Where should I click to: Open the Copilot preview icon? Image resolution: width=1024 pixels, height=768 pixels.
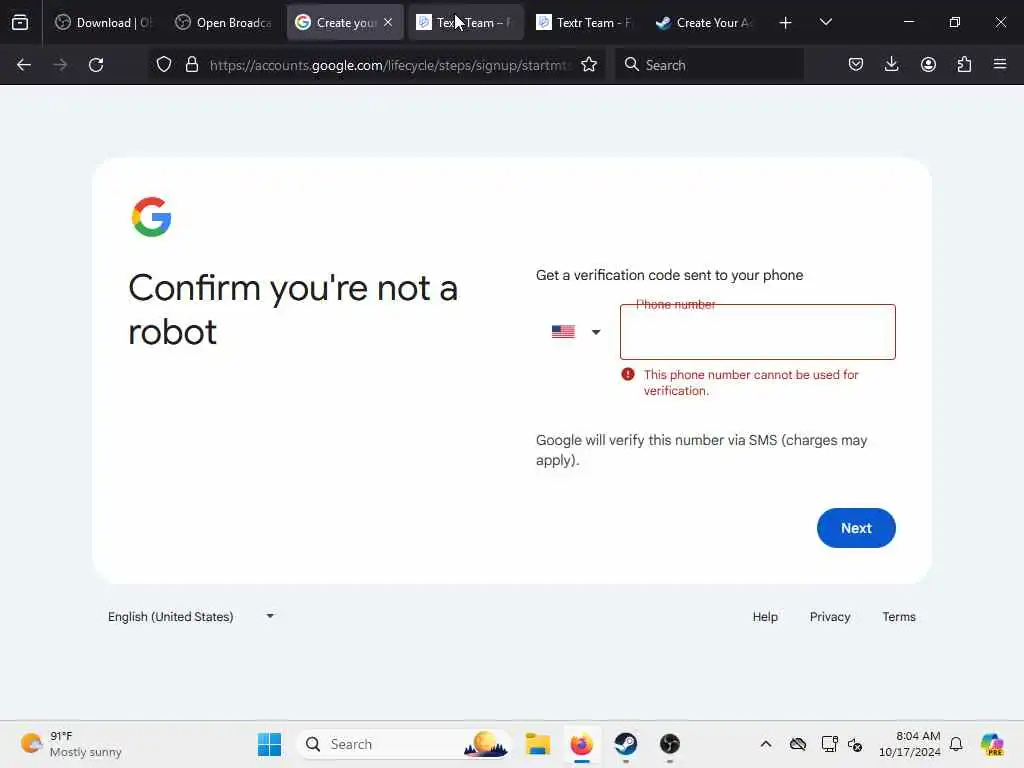tap(991, 744)
